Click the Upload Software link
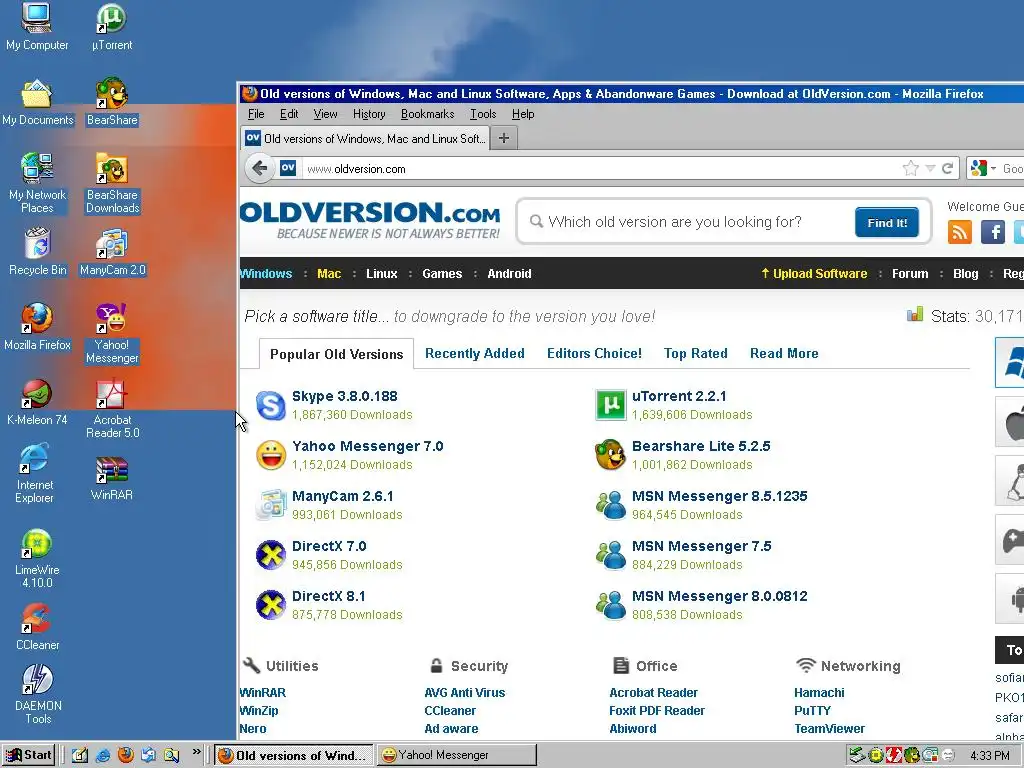 click(x=814, y=274)
